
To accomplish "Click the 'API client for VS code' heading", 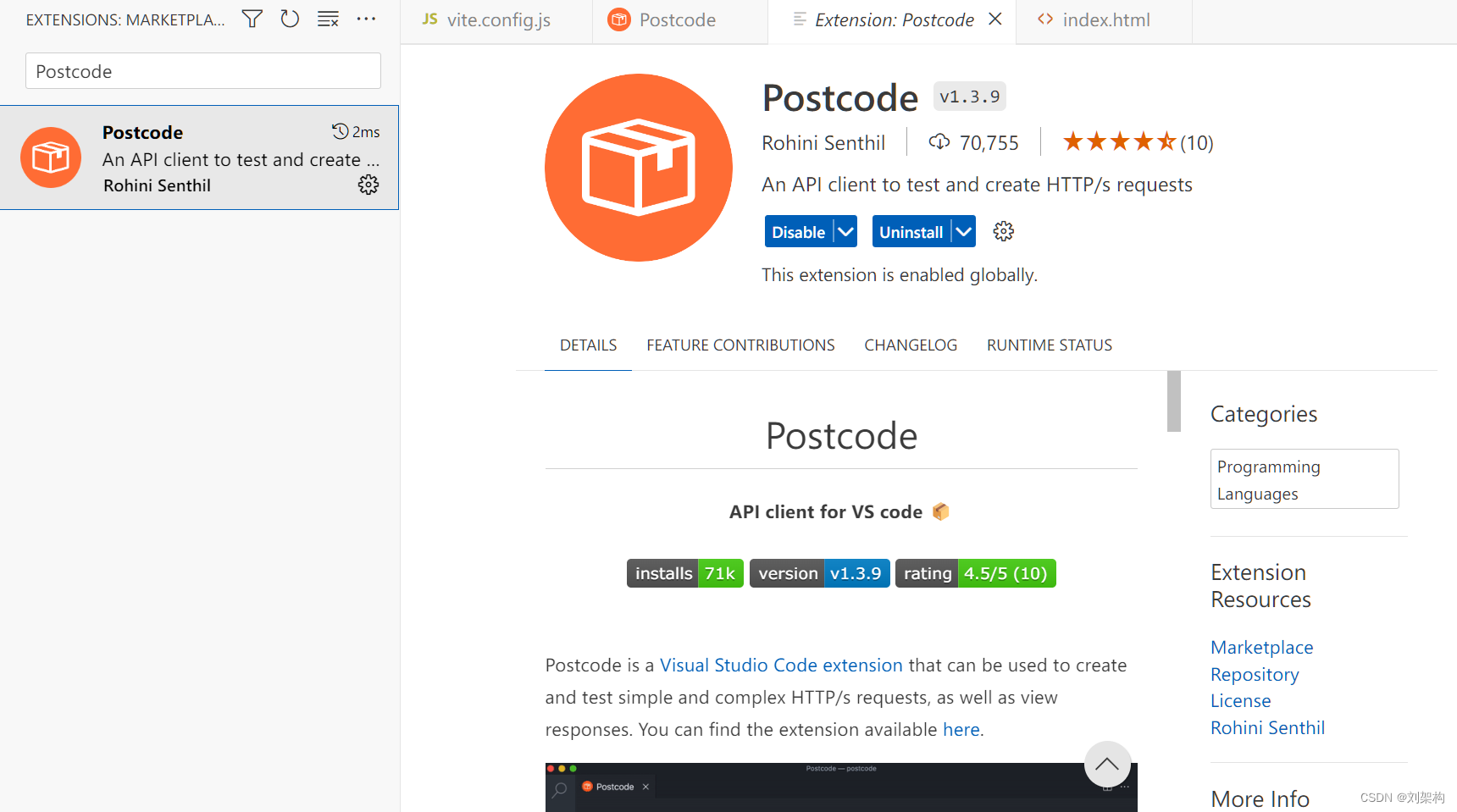I will [x=826, y=512].
